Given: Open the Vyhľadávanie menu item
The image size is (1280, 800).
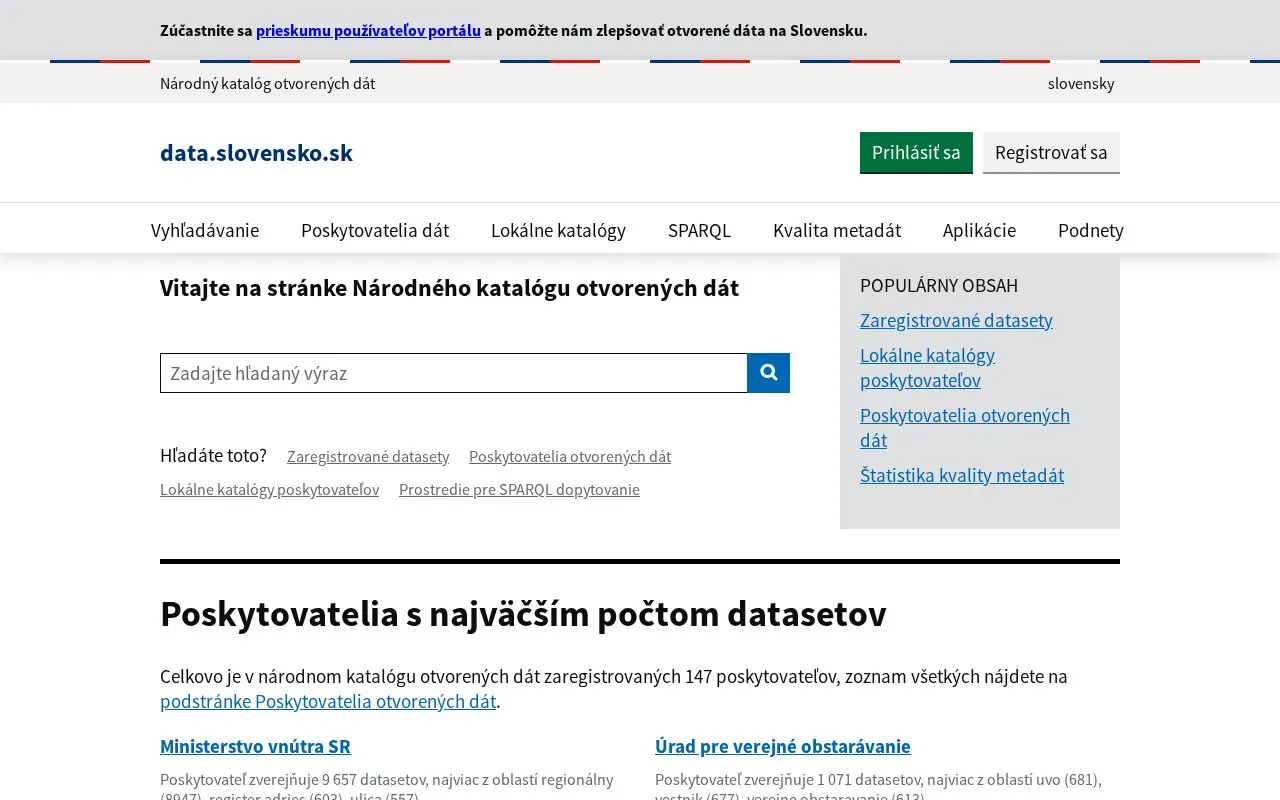Looking at the screenshot, I should (205, 230).
